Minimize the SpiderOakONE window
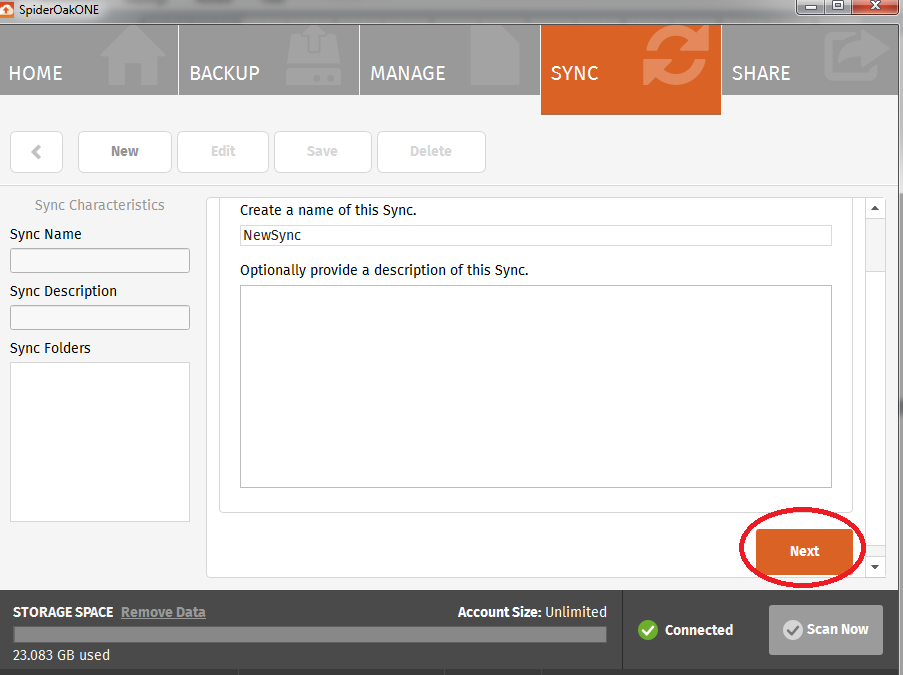Viewport: 903px width, 675px height. (x=811, y=6)
